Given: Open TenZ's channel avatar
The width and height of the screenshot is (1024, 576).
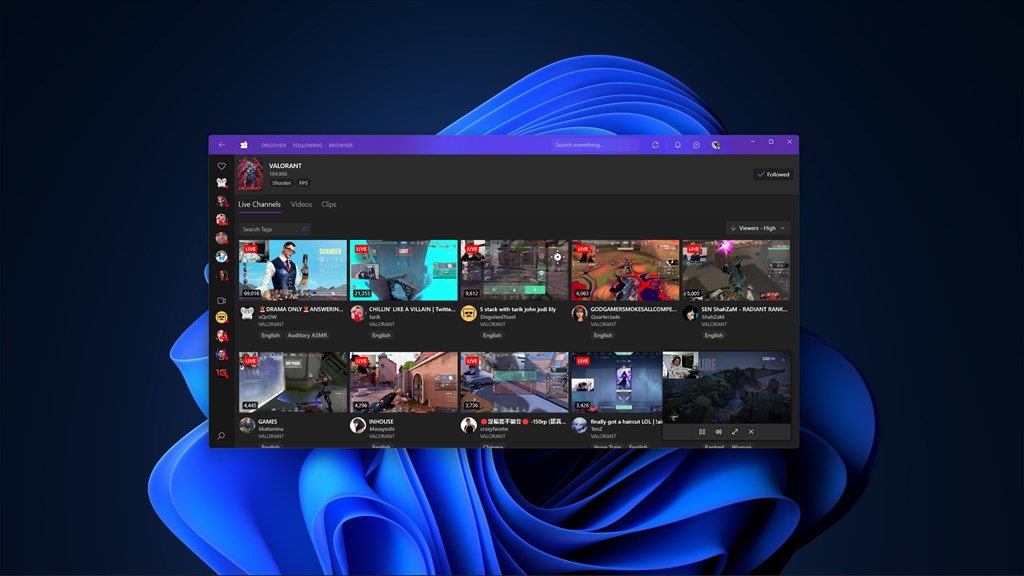Looking at the screenshot, I should point(579,426).
